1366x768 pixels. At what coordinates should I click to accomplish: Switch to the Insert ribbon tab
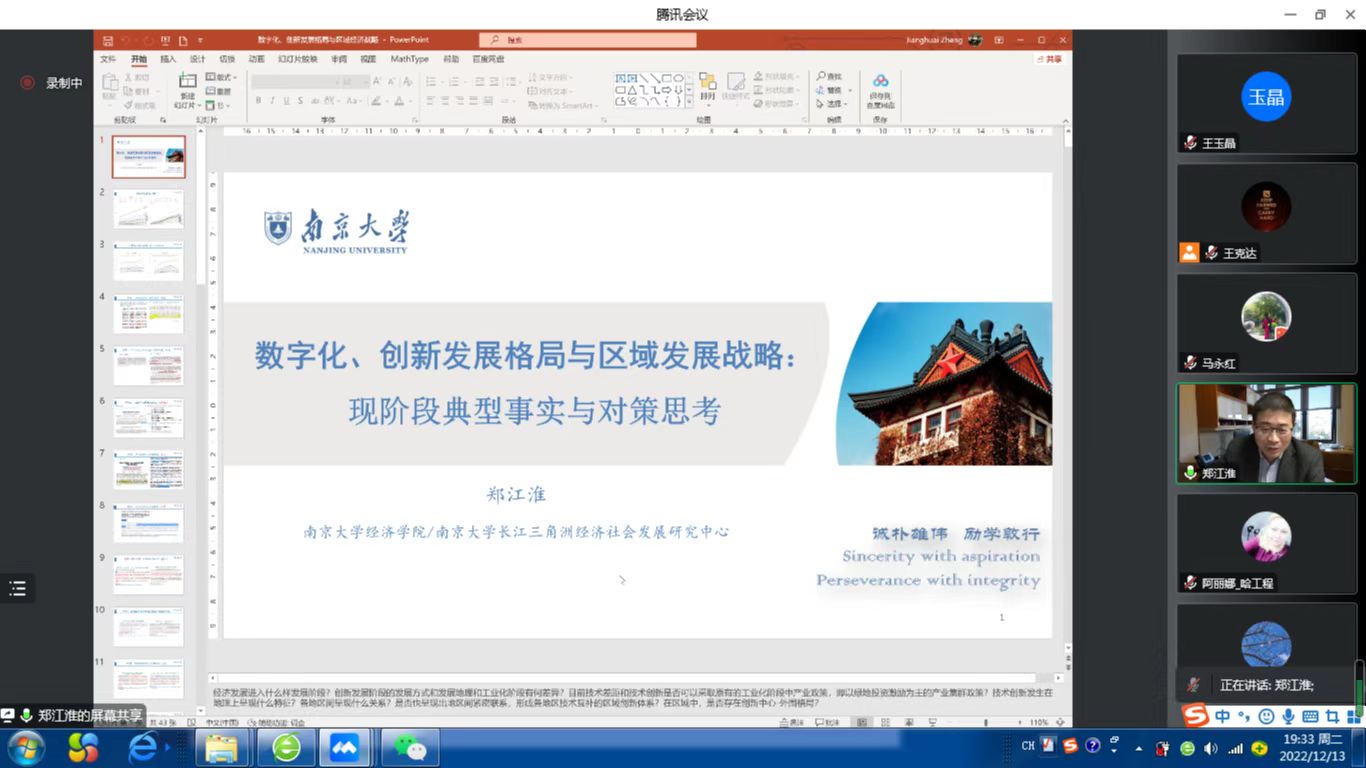pyautogui.click(x=168, y=59)
